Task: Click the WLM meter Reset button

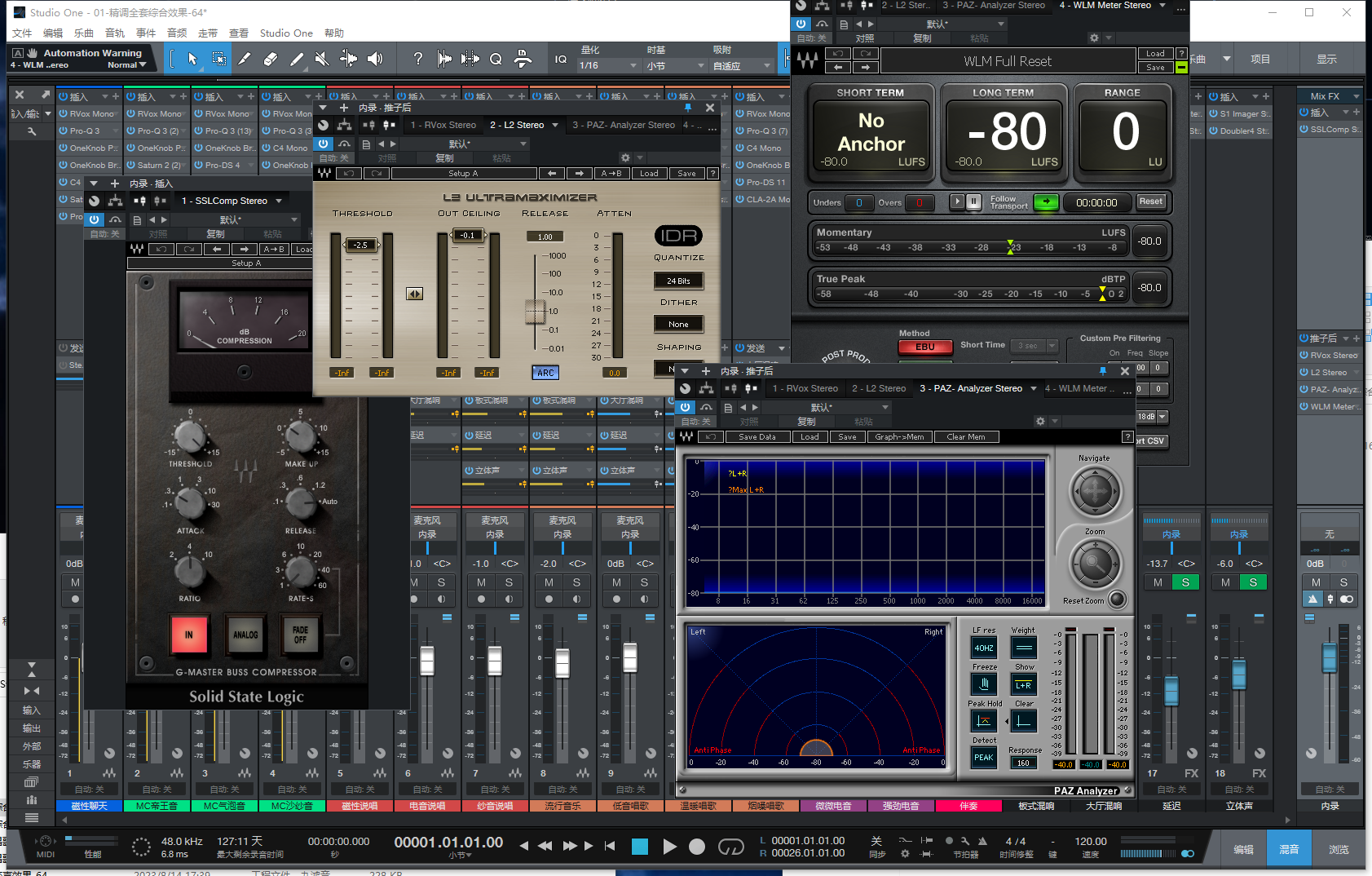Action: (1151, 201)
